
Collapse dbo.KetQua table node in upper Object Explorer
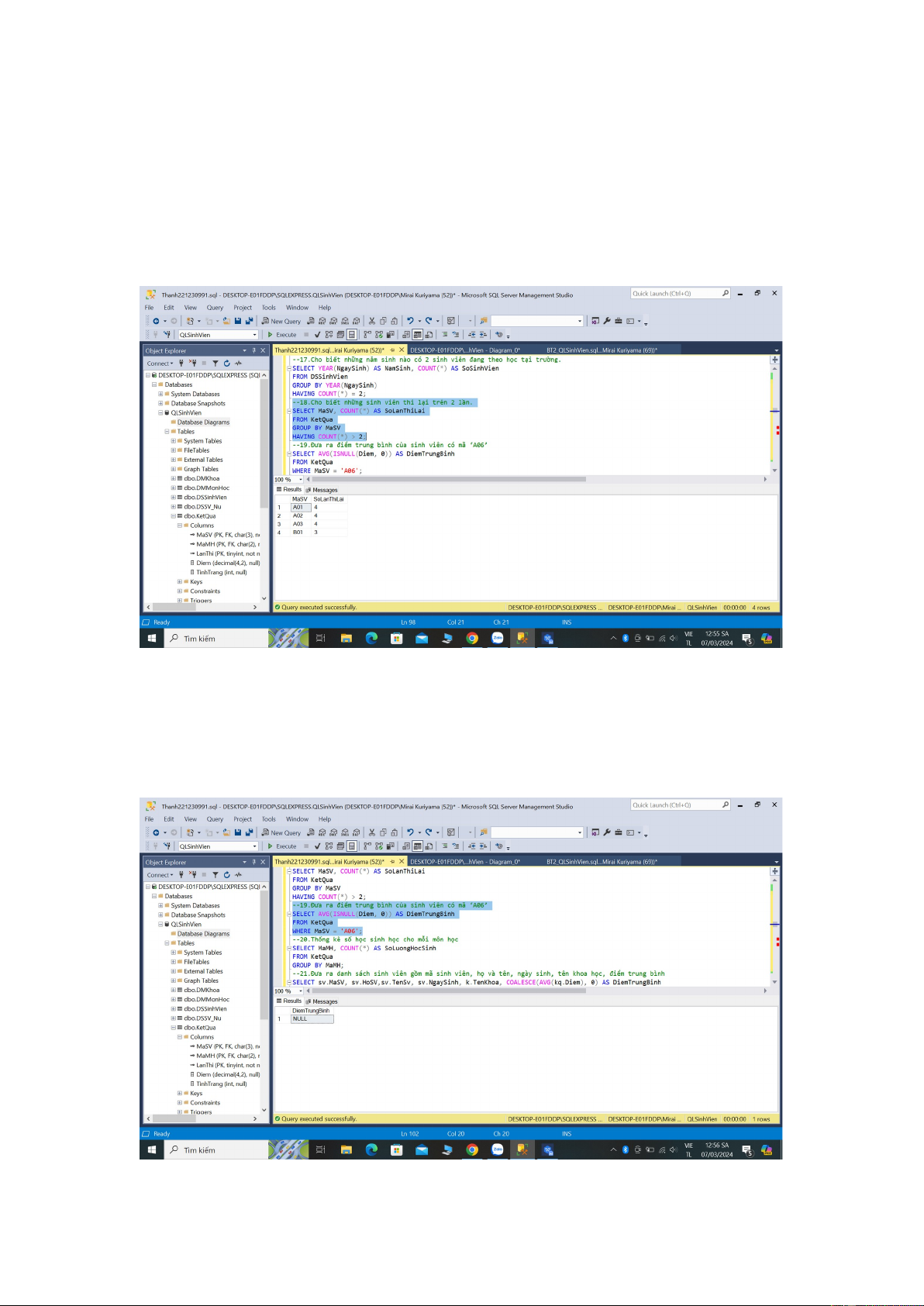click(x=174, y=516)
